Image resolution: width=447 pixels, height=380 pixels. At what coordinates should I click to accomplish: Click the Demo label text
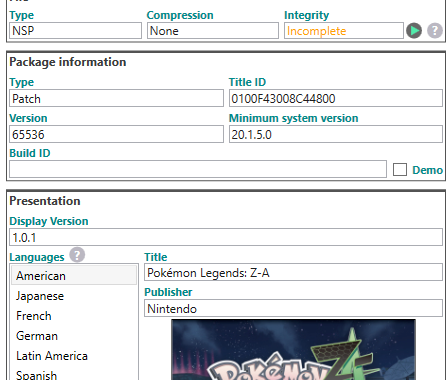click(428, 170)
